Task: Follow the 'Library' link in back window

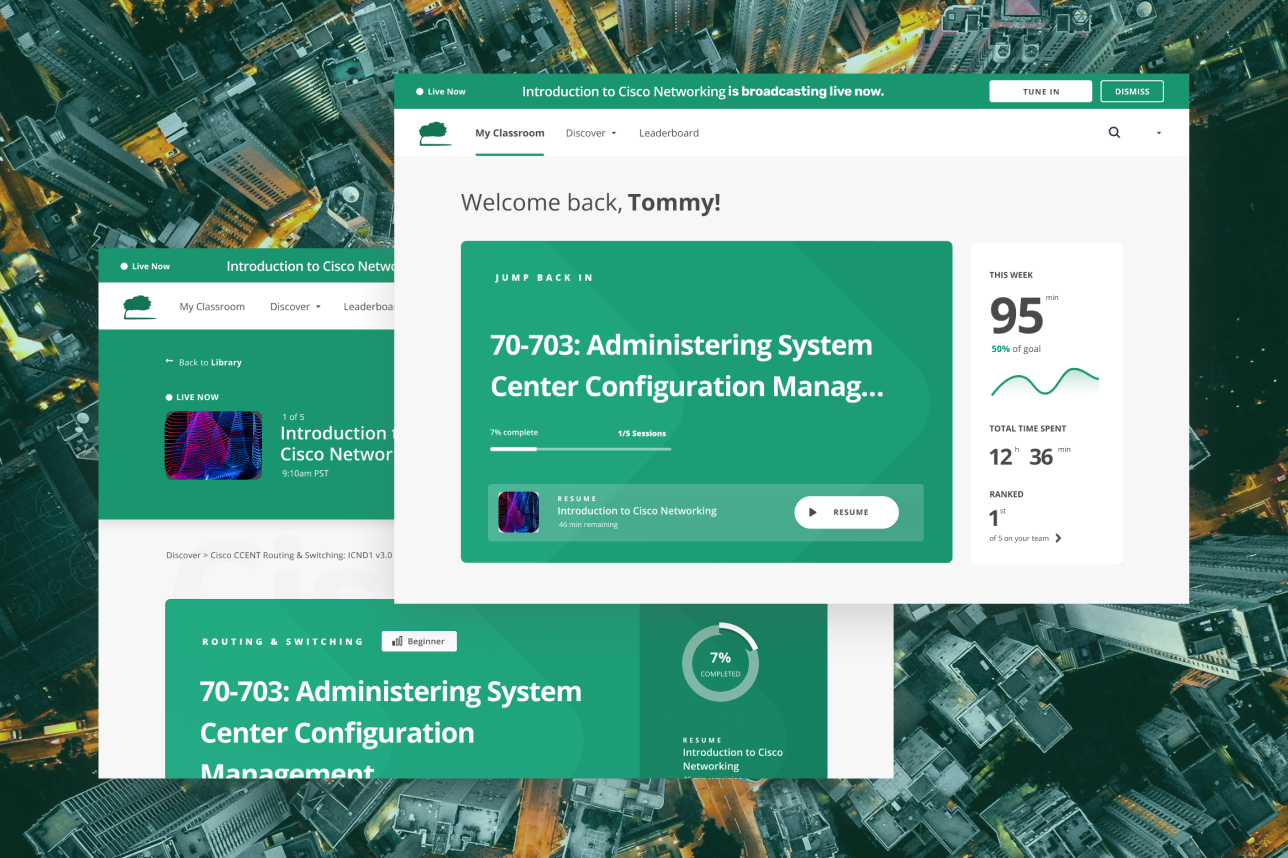Action: click(226, 363)
